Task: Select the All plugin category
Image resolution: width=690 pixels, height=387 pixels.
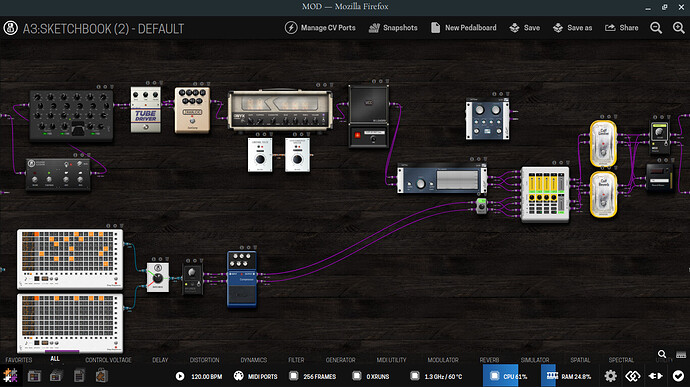Action: (x=55, y=359)
